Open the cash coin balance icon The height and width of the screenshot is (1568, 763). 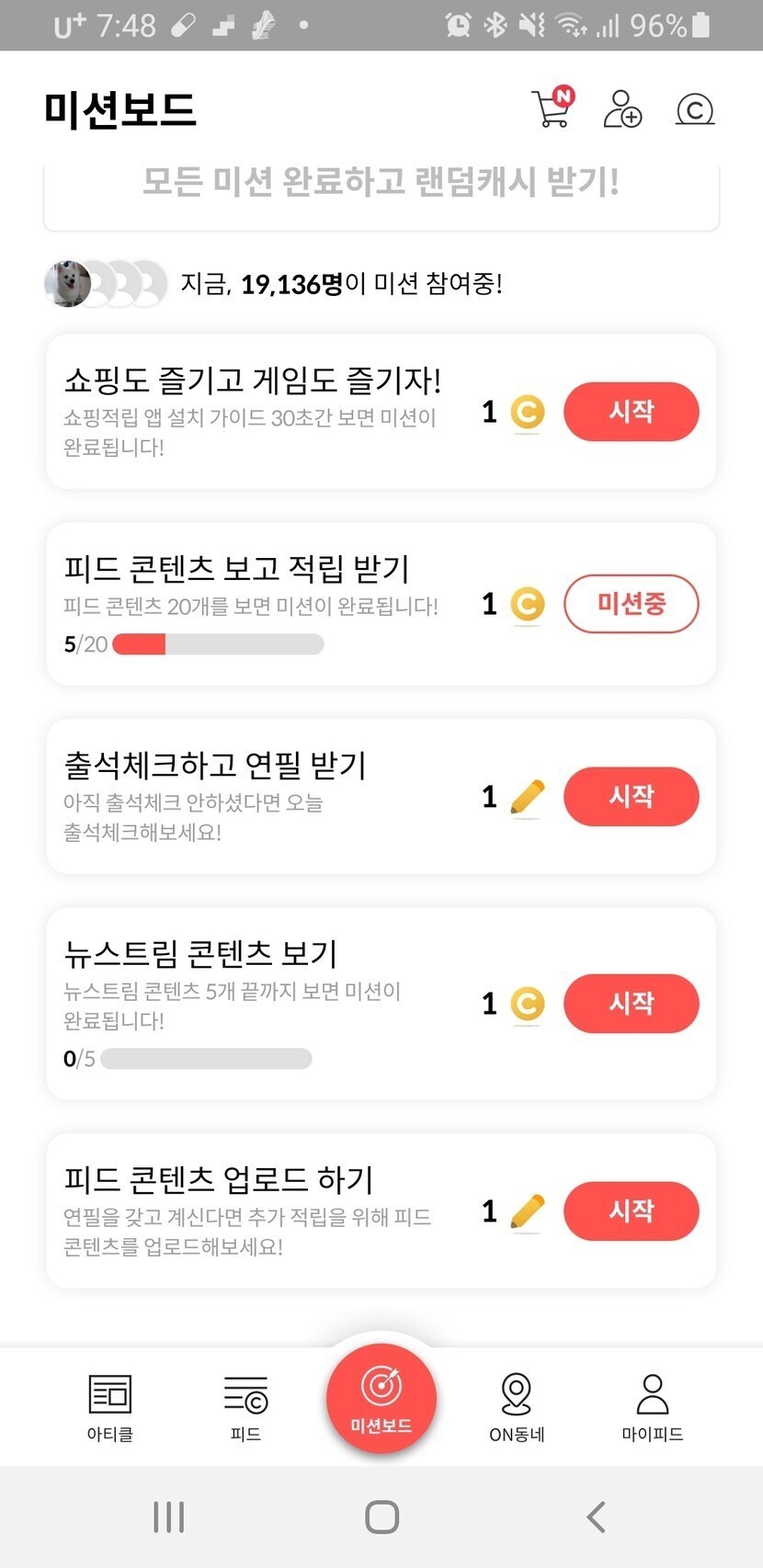click(695, 110)
